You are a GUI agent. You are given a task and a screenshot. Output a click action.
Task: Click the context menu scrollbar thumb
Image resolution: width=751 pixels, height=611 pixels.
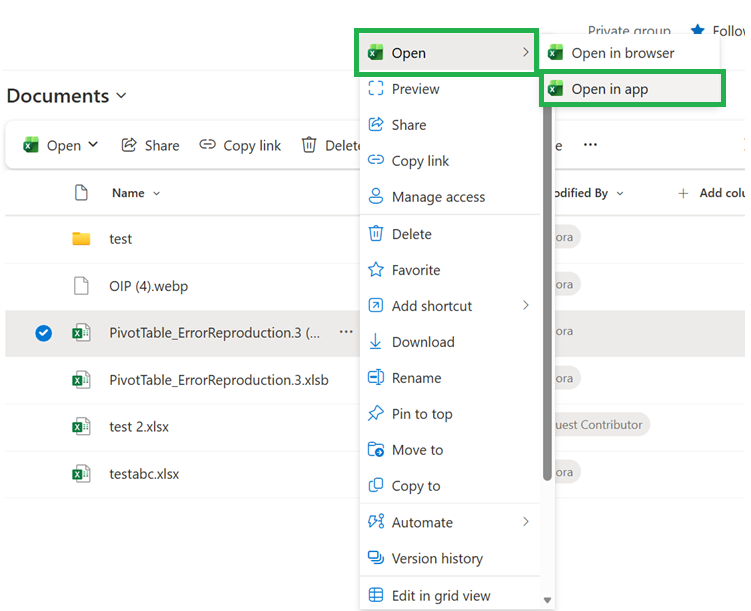pyautogui.click(x=547, y=293)
